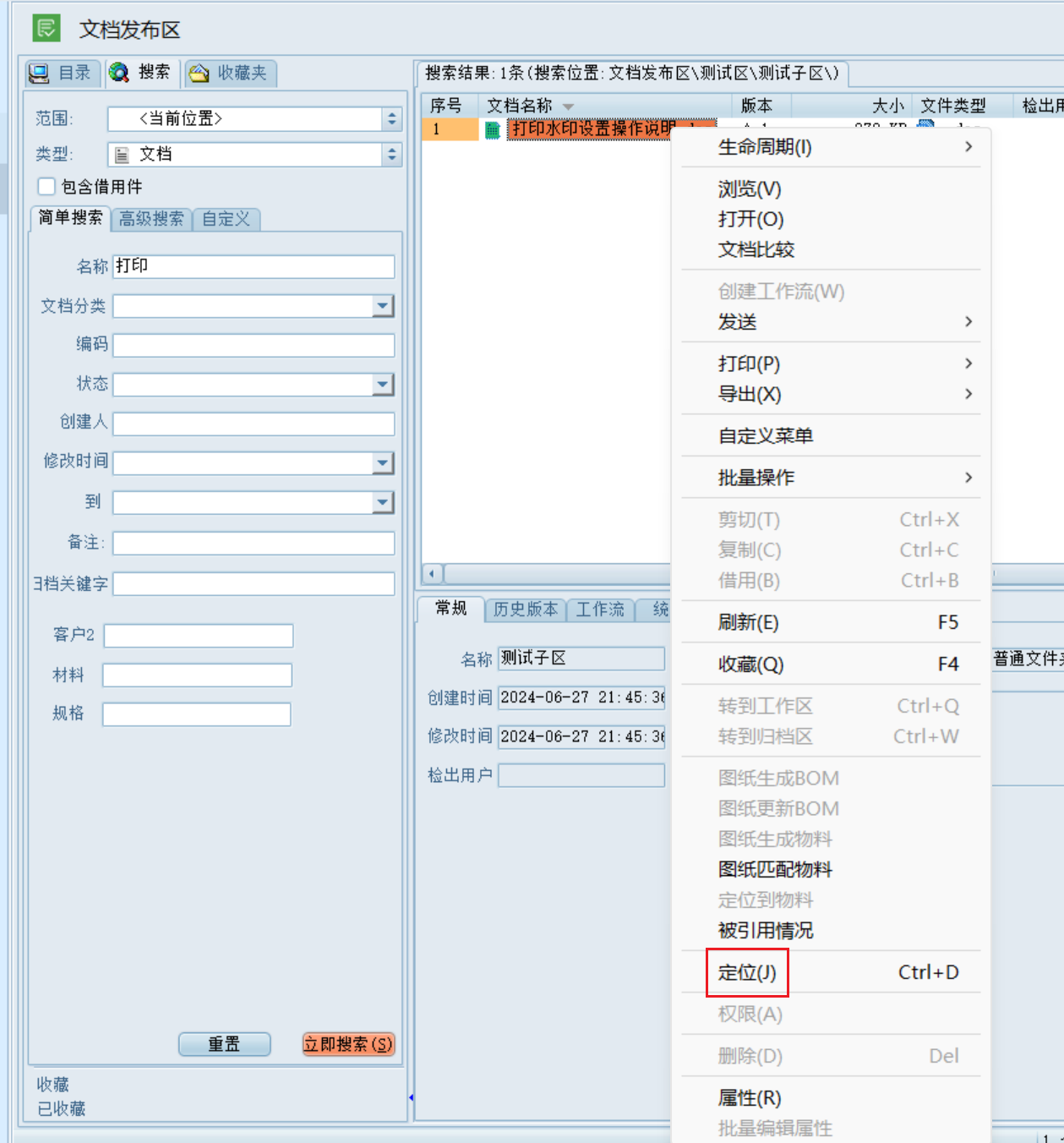
Task: Select 自定义菜单 in context menu
Action: [x=831, y=436]
